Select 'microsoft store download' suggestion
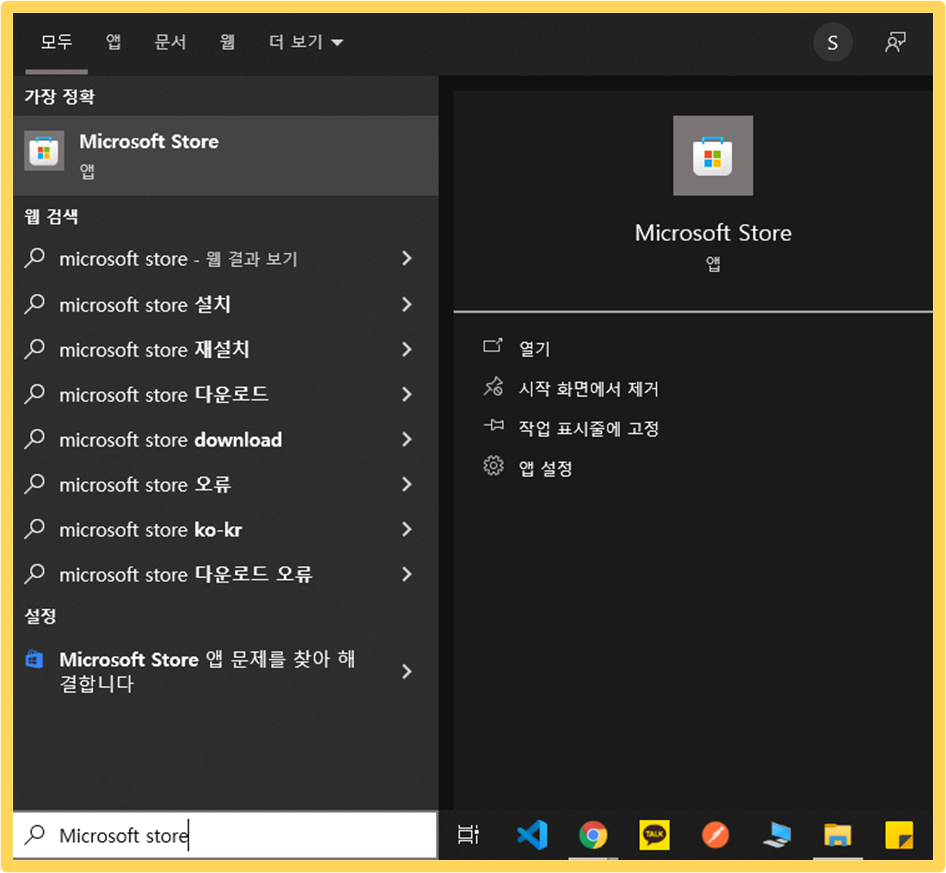 pos(226,439)
